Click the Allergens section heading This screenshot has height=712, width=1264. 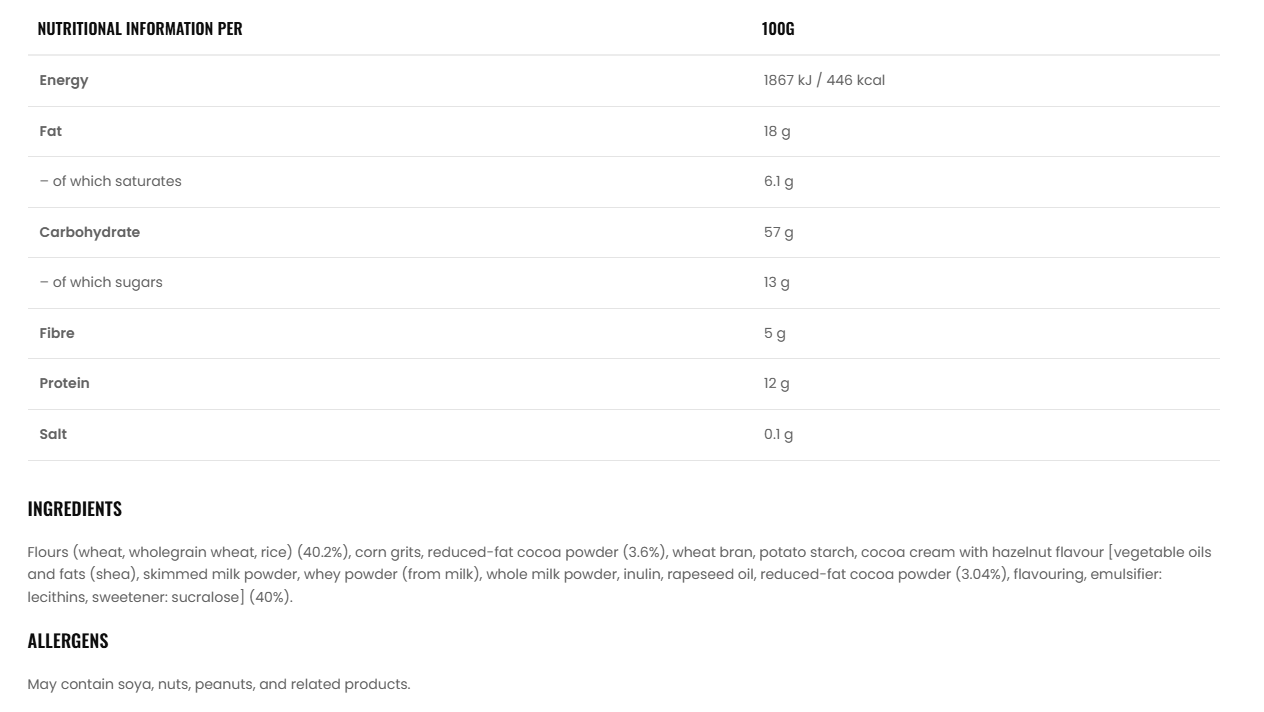point(68,641)
